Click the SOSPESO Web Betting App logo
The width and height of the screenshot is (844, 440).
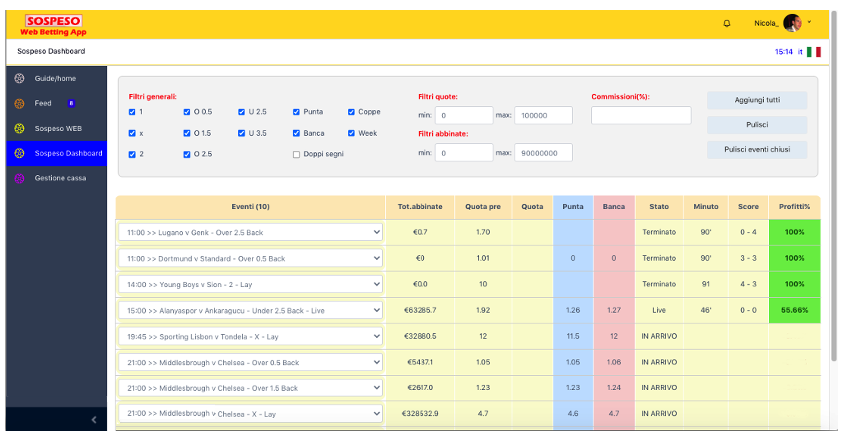54,25
